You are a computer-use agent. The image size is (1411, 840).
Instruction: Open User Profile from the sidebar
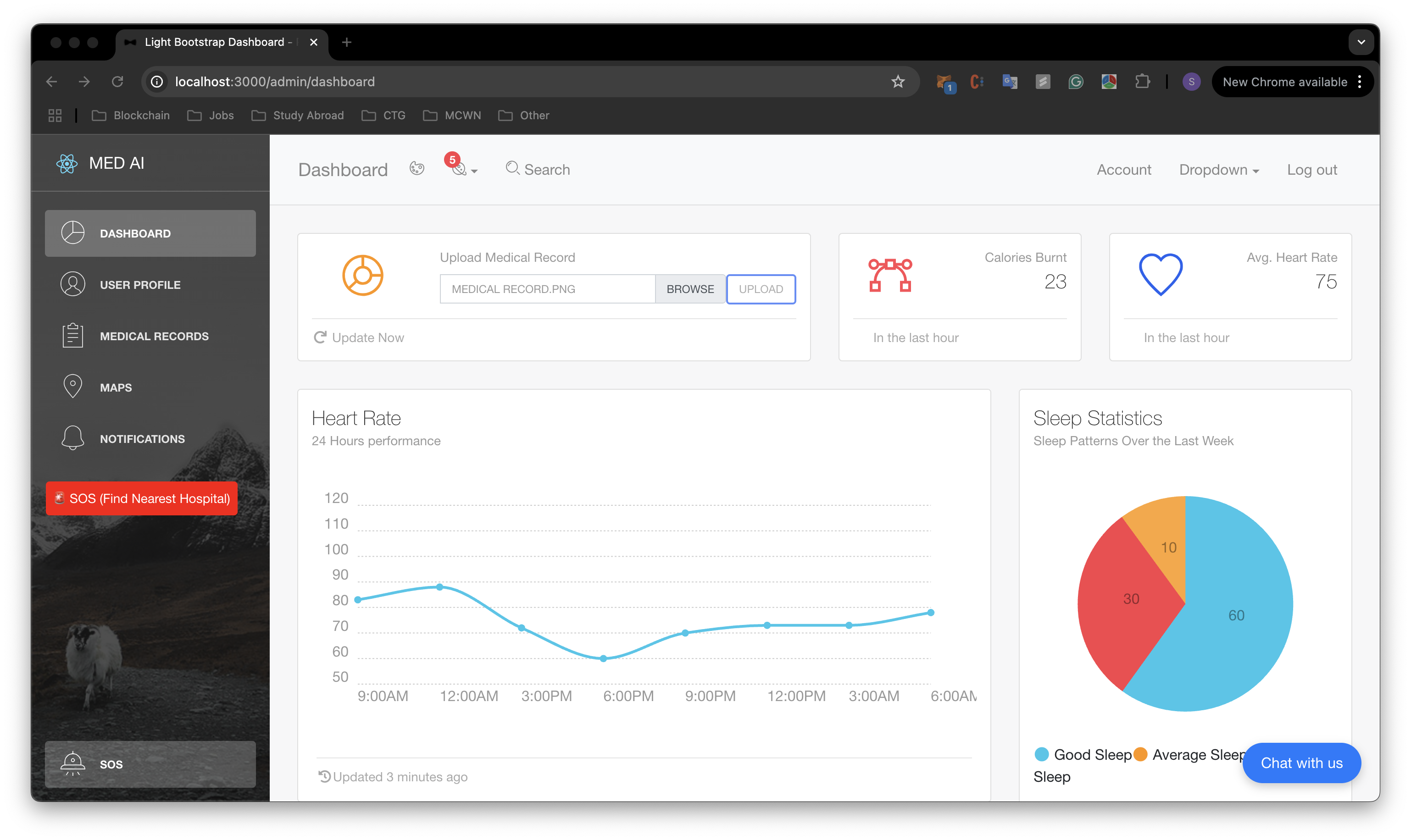click(140, 285)
